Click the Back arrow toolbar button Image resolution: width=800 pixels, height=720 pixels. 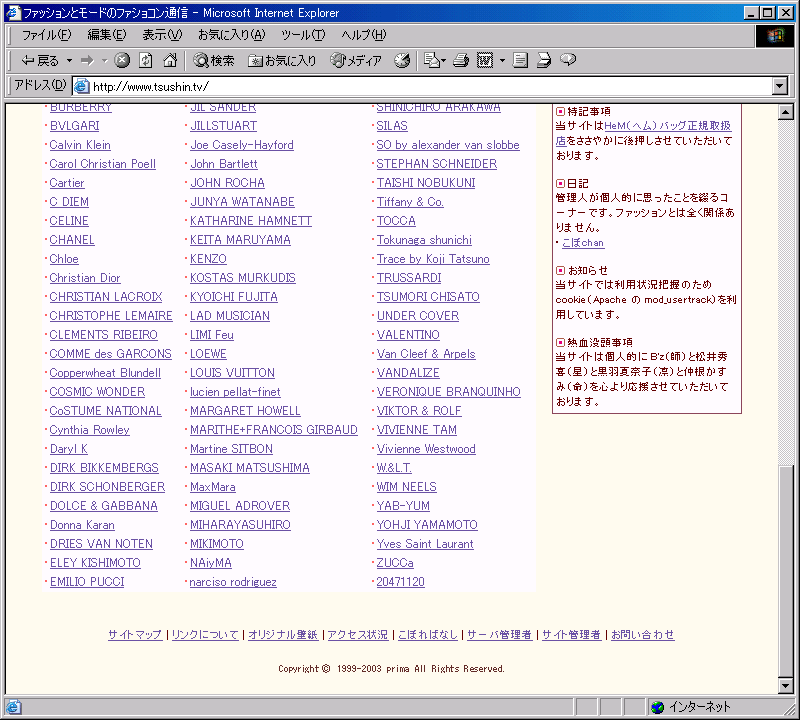pyautogui.click(x=40, y=61)
